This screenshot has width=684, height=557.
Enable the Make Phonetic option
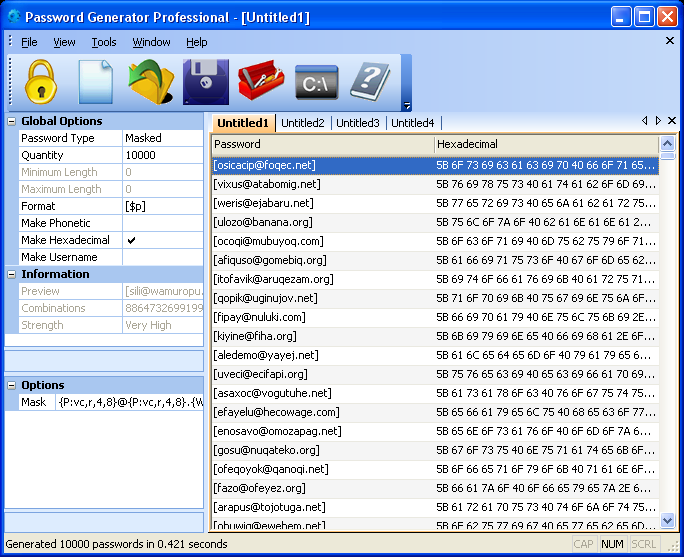point(163,223)
